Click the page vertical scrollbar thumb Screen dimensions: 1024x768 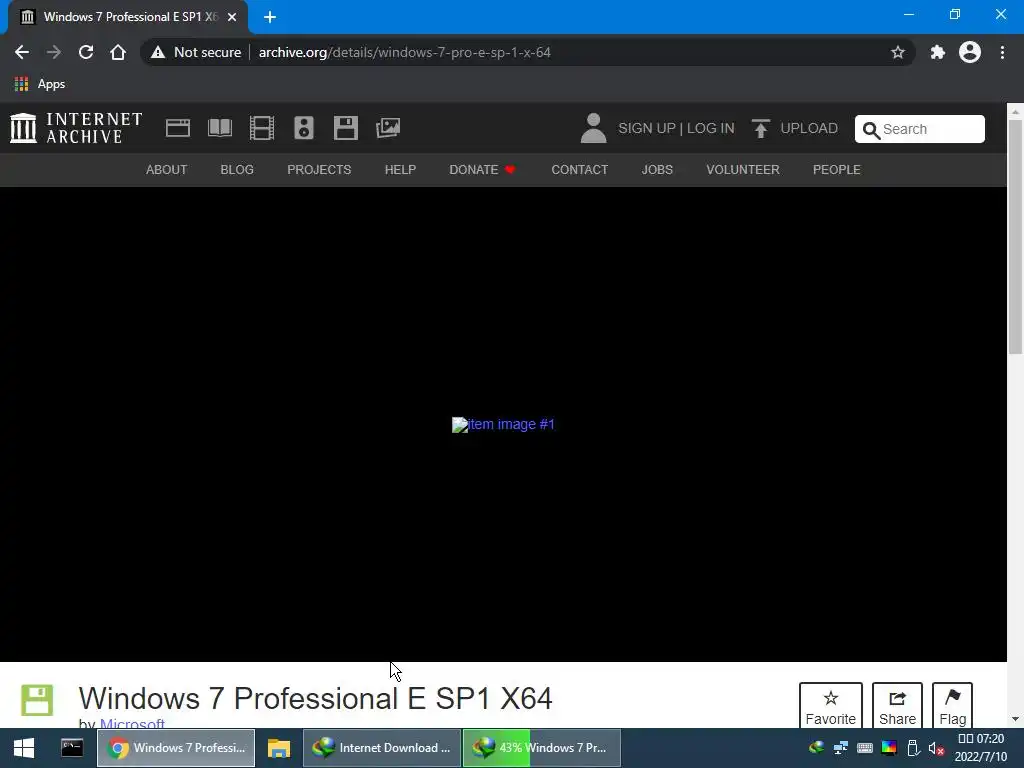click(x=1015, y=236)
